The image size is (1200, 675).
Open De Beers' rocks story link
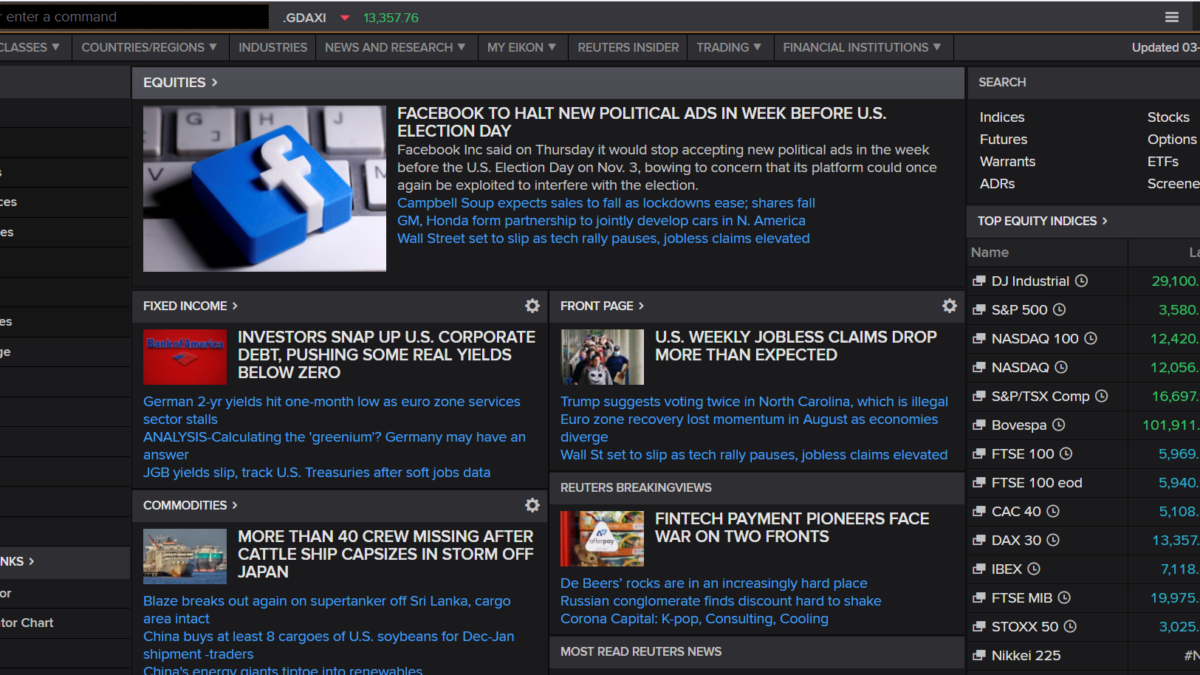714,584
